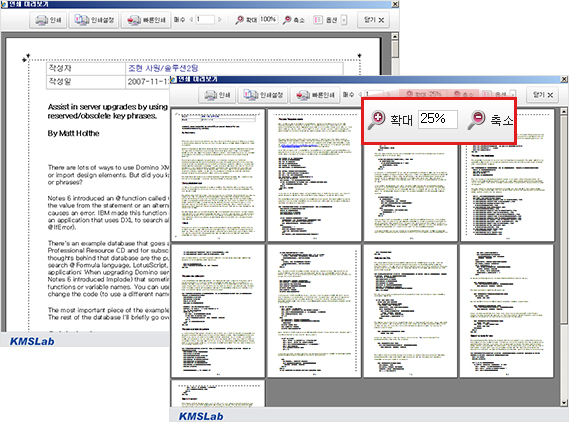Click the 인쇄 print button in front window
Screen dimensions: 569x422
pos(217,95)
